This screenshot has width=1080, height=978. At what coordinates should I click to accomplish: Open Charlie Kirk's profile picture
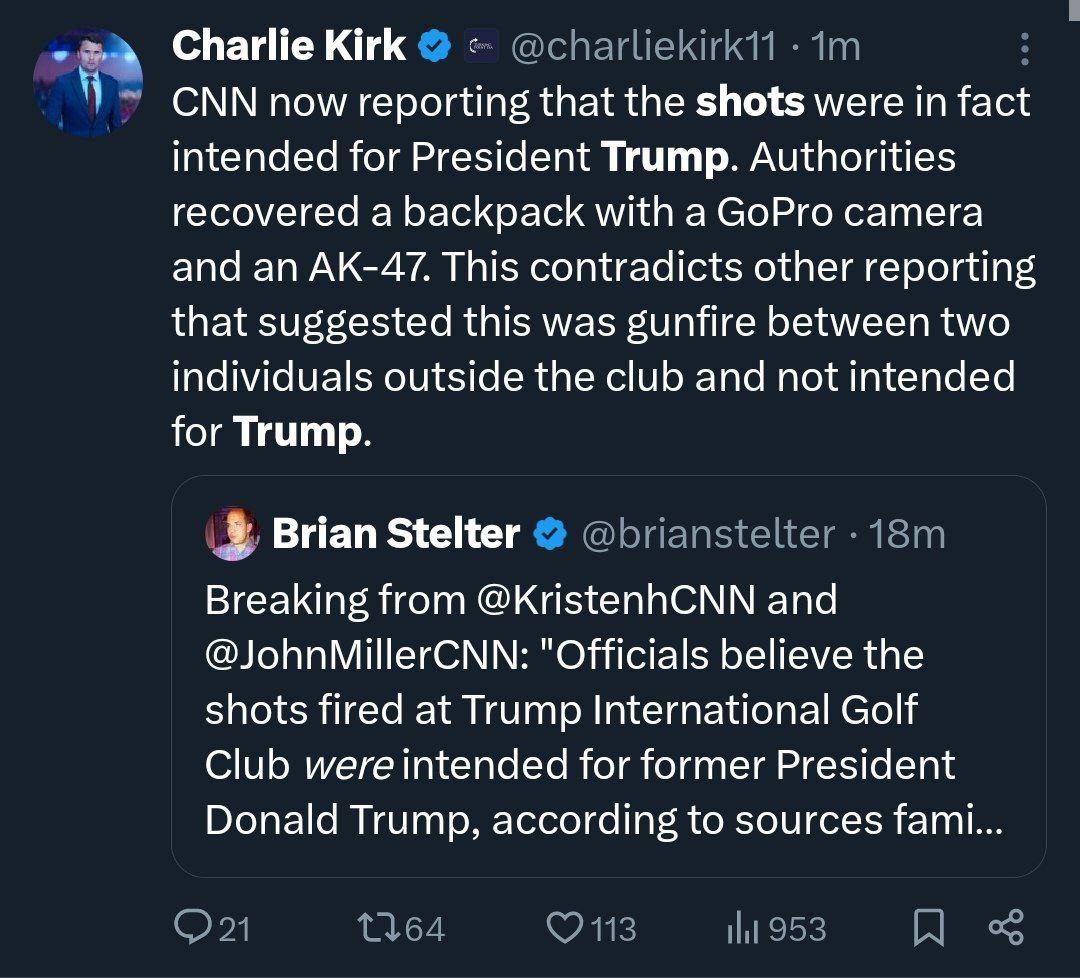tap(88, 83)
